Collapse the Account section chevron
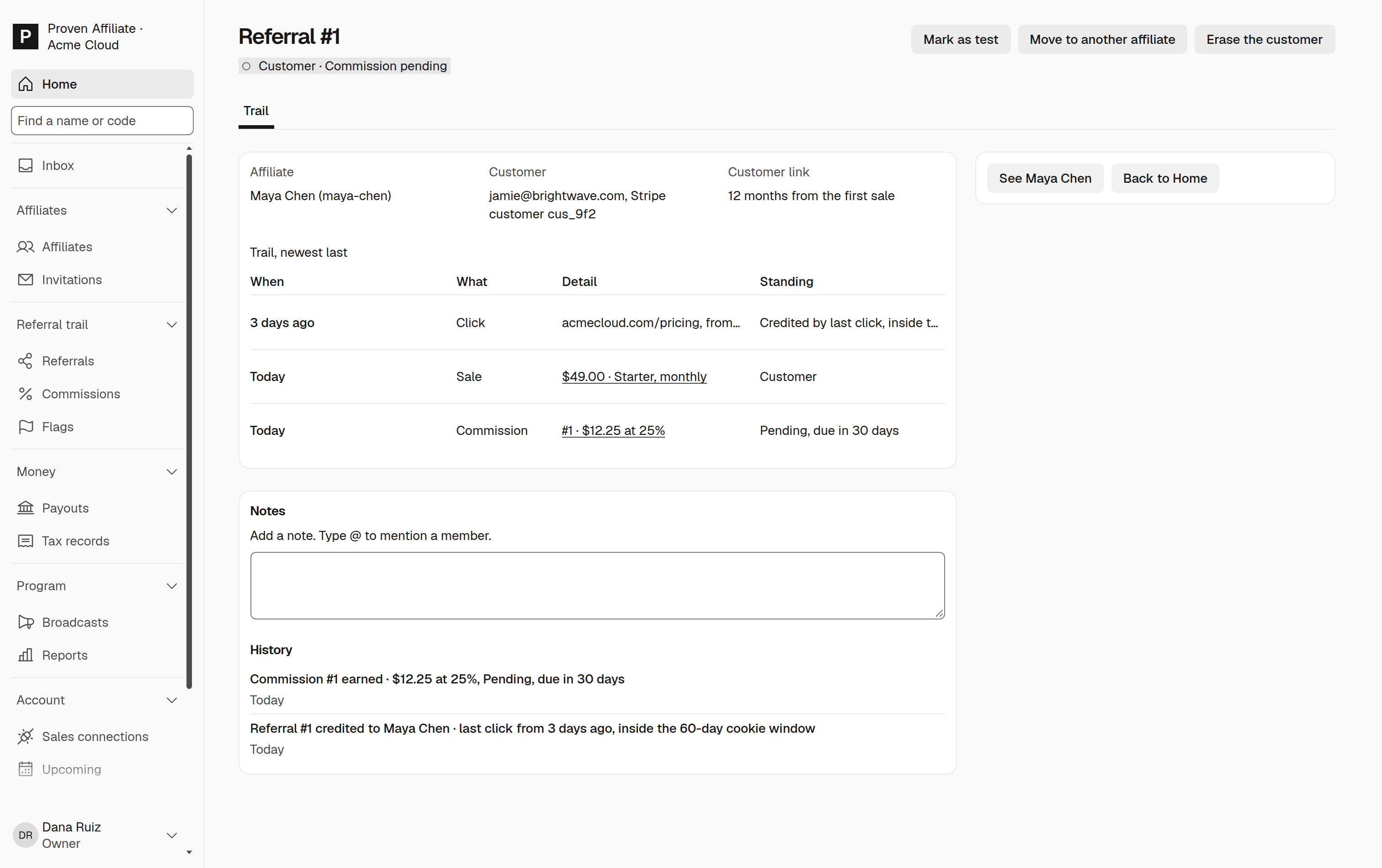This screenshot has height=868, width=1382. pyautogui.click(x=171, y=700)
